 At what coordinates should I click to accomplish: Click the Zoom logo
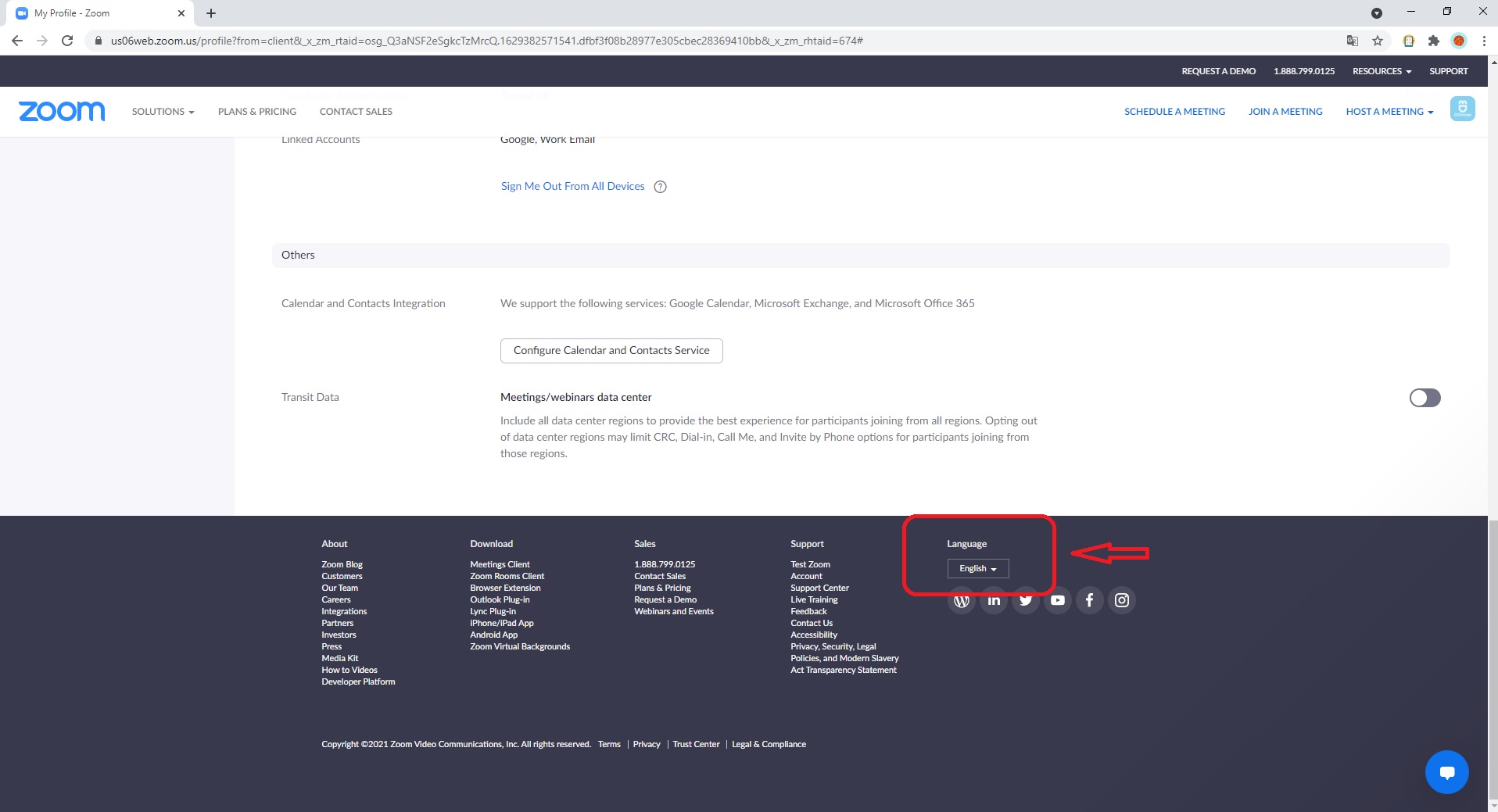click(x=62, y=111)
